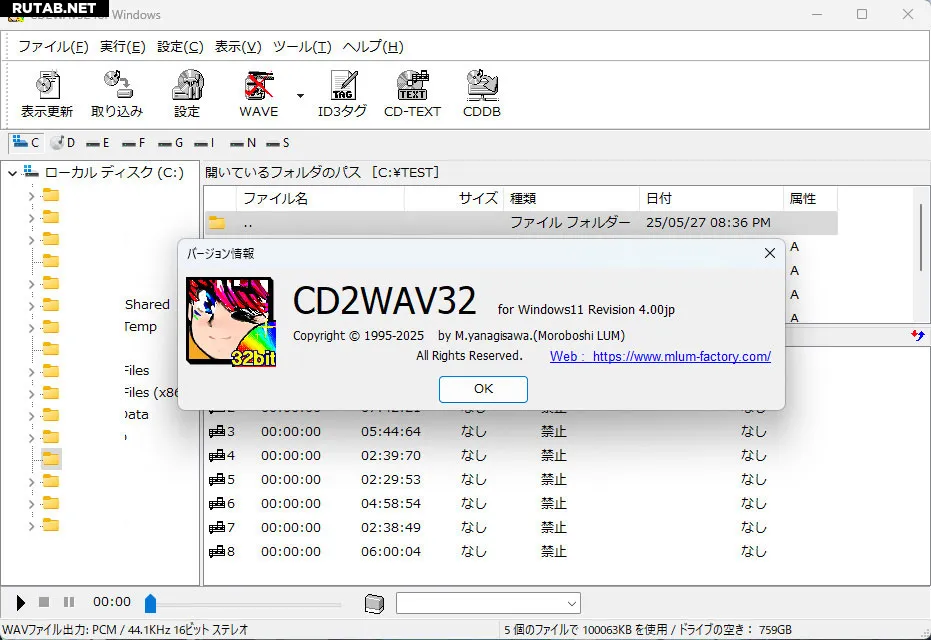
Task: Click the ドライブの空き 759GB status text
Action: pyautogui.click(x=735, y=629)
